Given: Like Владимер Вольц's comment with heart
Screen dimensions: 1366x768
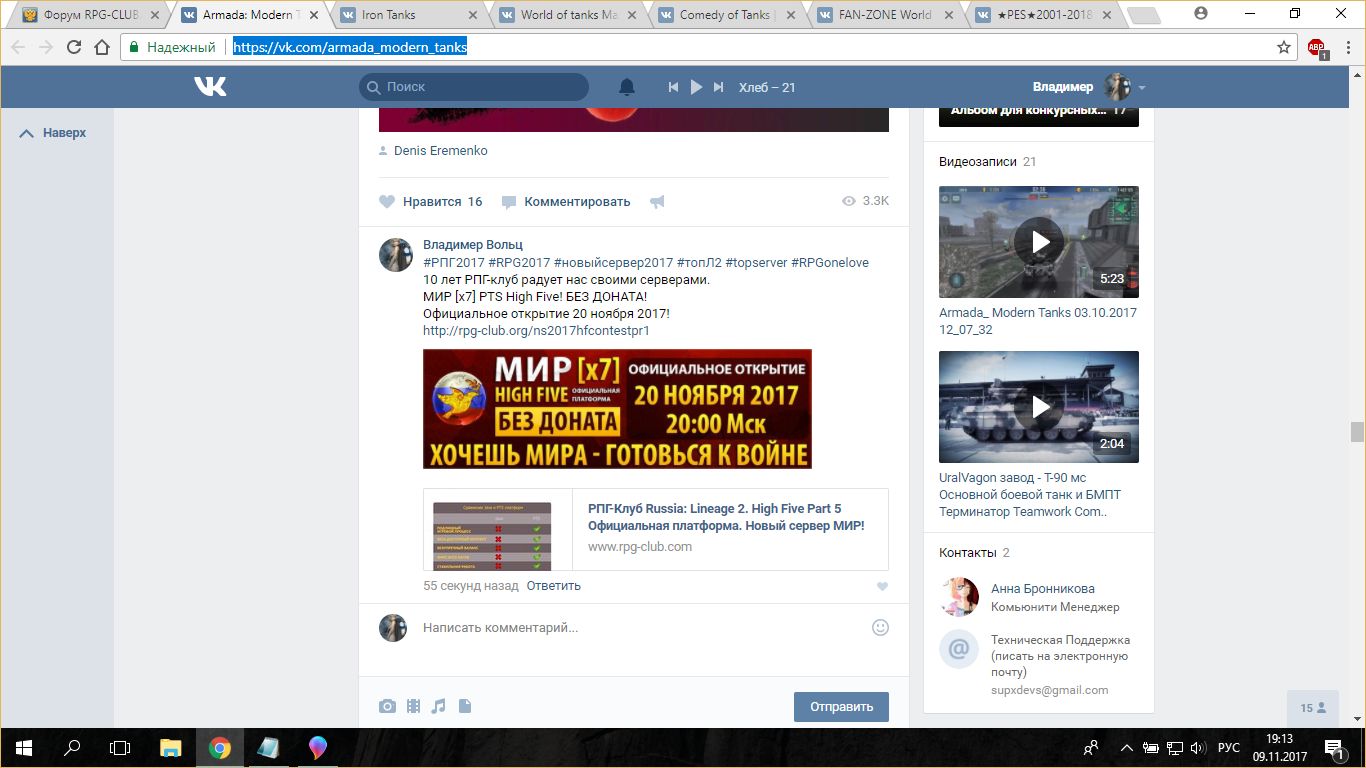Looking at the screenshot, I should pos(881,587).
